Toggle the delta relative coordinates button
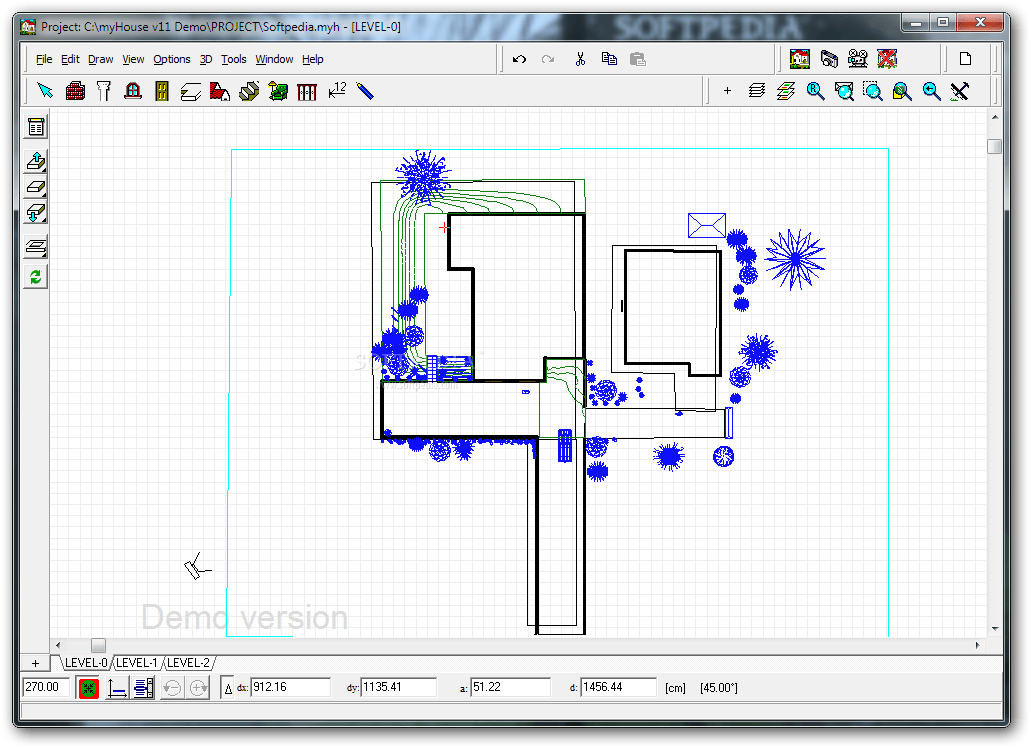The image size is (1031, 748). (x=228, y=688)
